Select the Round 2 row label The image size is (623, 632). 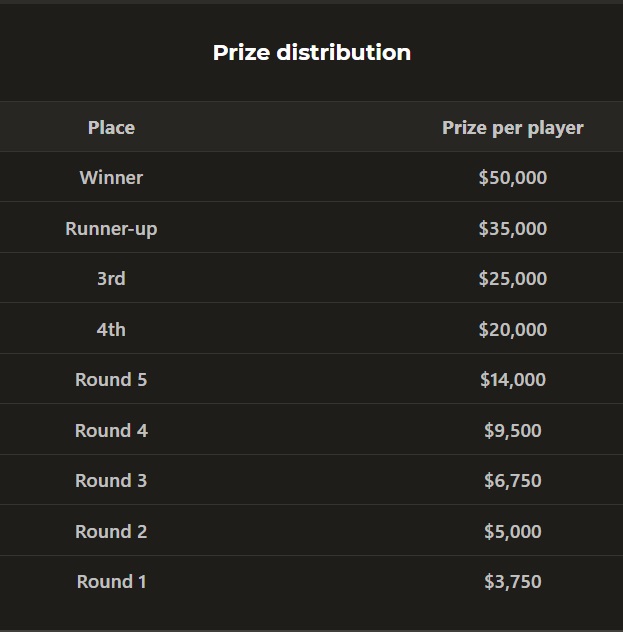point(111,532)
